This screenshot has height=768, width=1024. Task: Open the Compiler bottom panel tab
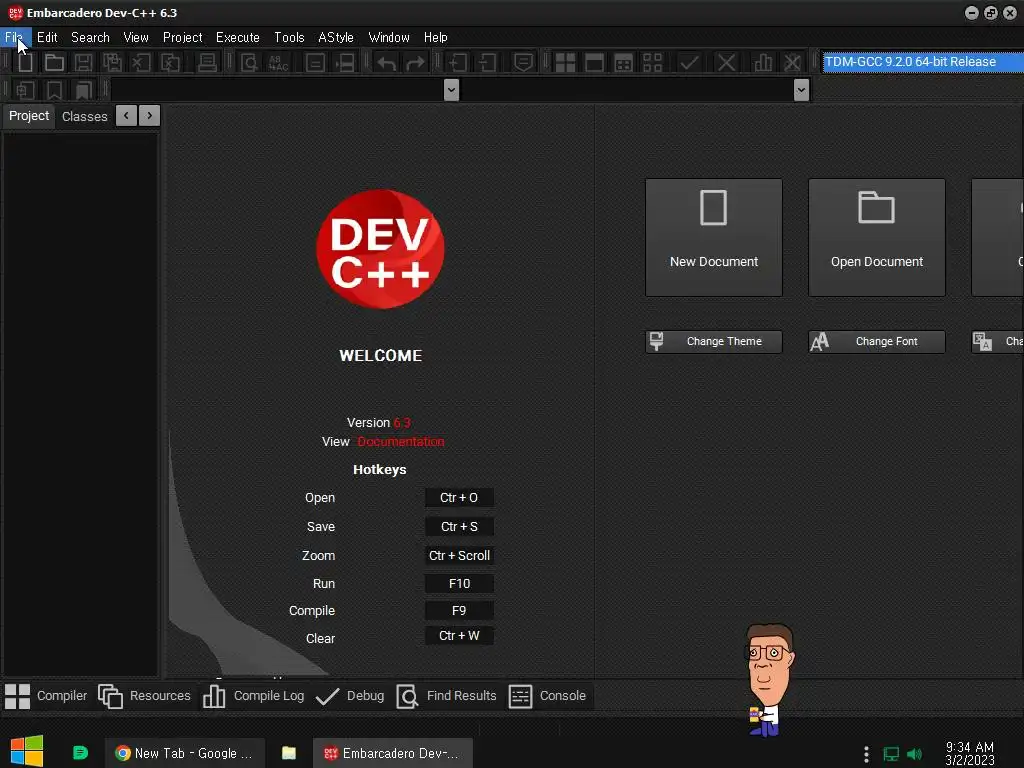coord(46,696)
